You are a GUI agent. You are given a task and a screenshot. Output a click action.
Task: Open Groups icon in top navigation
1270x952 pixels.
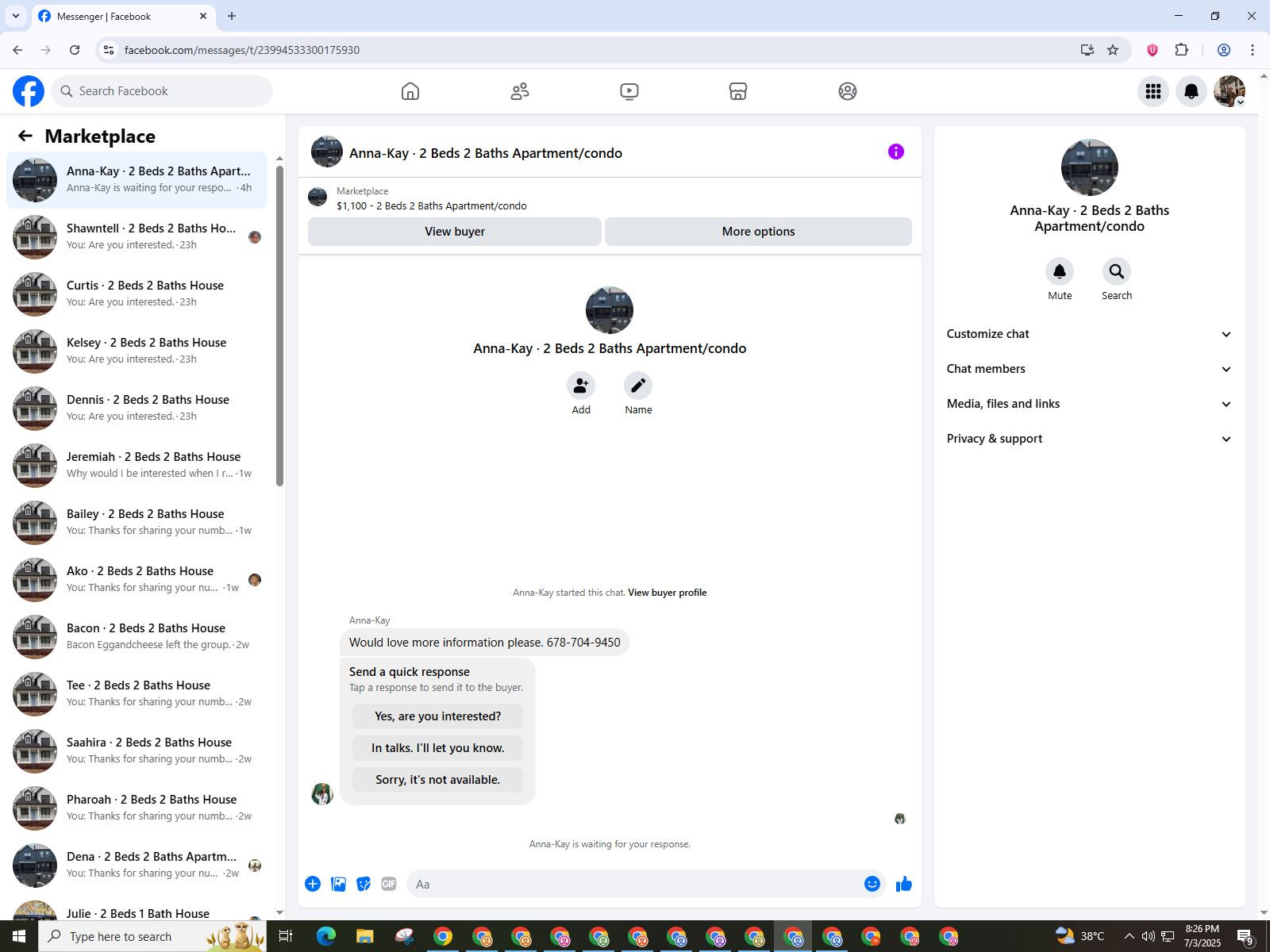coord(848,91)
